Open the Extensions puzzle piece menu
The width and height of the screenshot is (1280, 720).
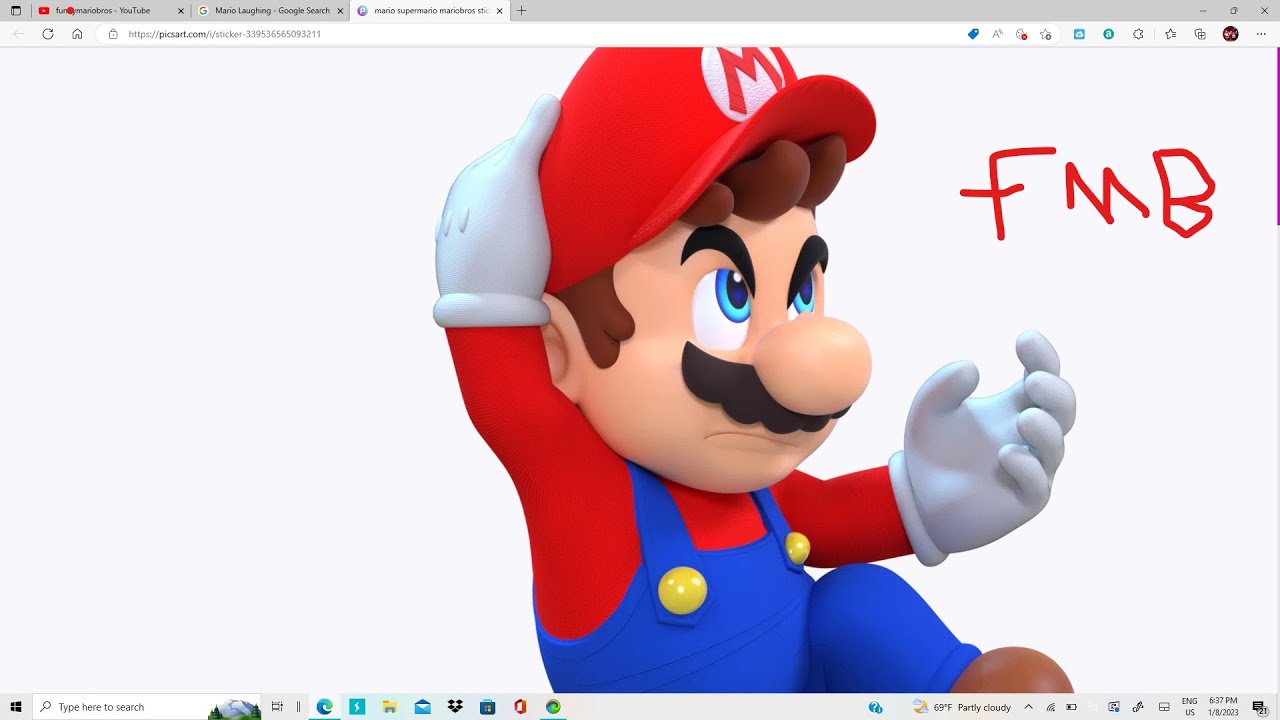(x=1138, y=34)
